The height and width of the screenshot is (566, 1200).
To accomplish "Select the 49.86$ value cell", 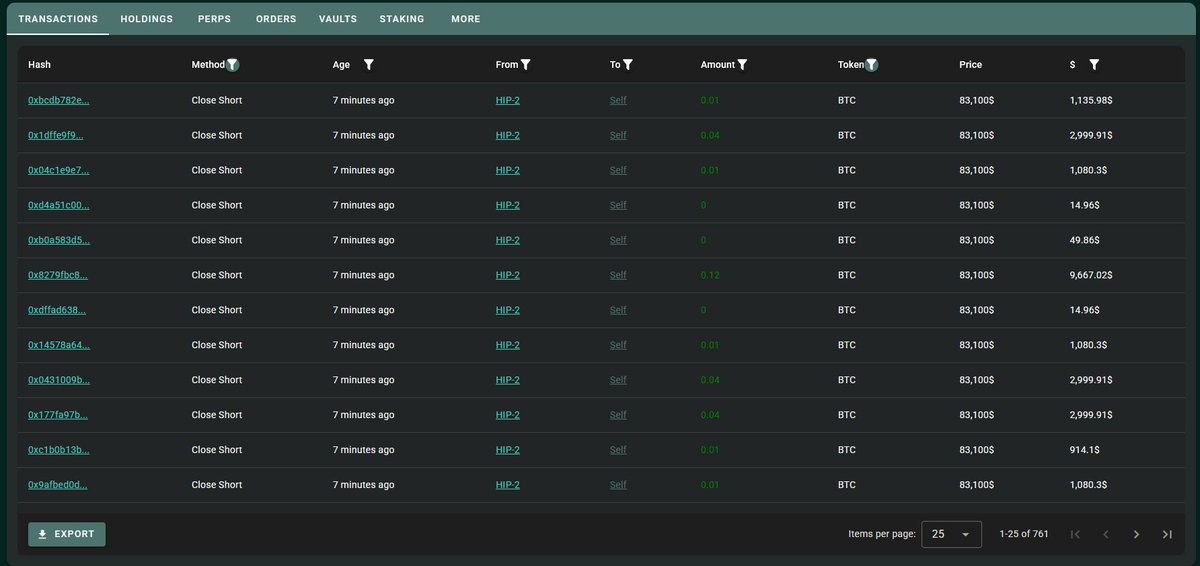I will [1085, 240].
